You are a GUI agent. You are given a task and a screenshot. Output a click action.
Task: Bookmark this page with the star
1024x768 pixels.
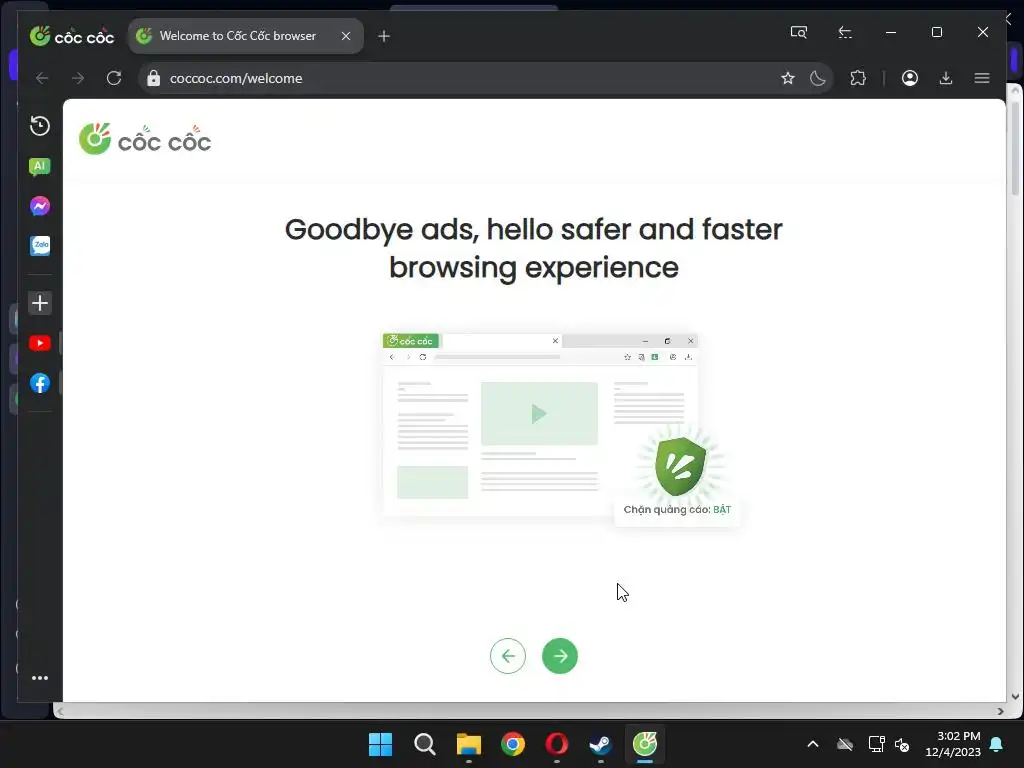click(788, 78)
